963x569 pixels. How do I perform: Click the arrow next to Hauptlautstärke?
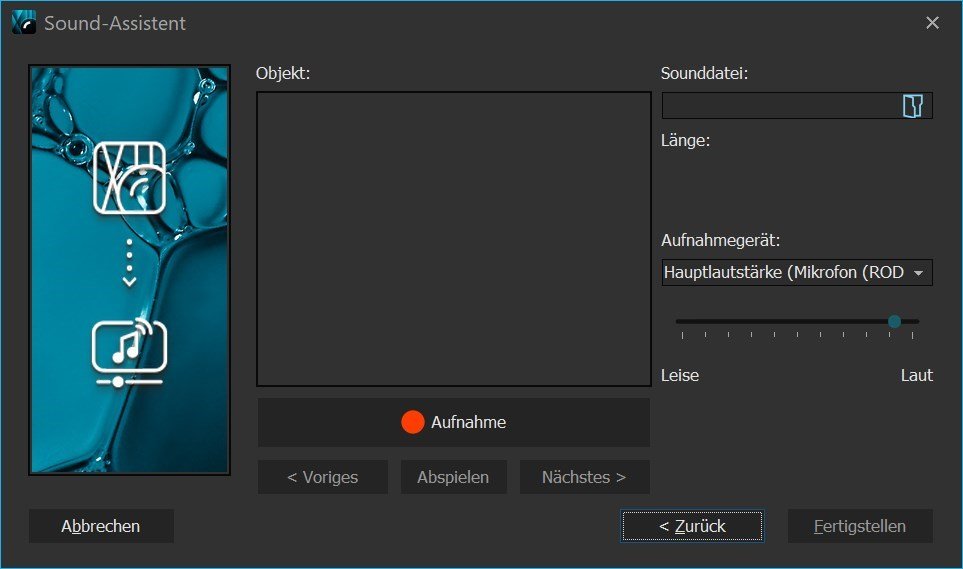(918, 273)
